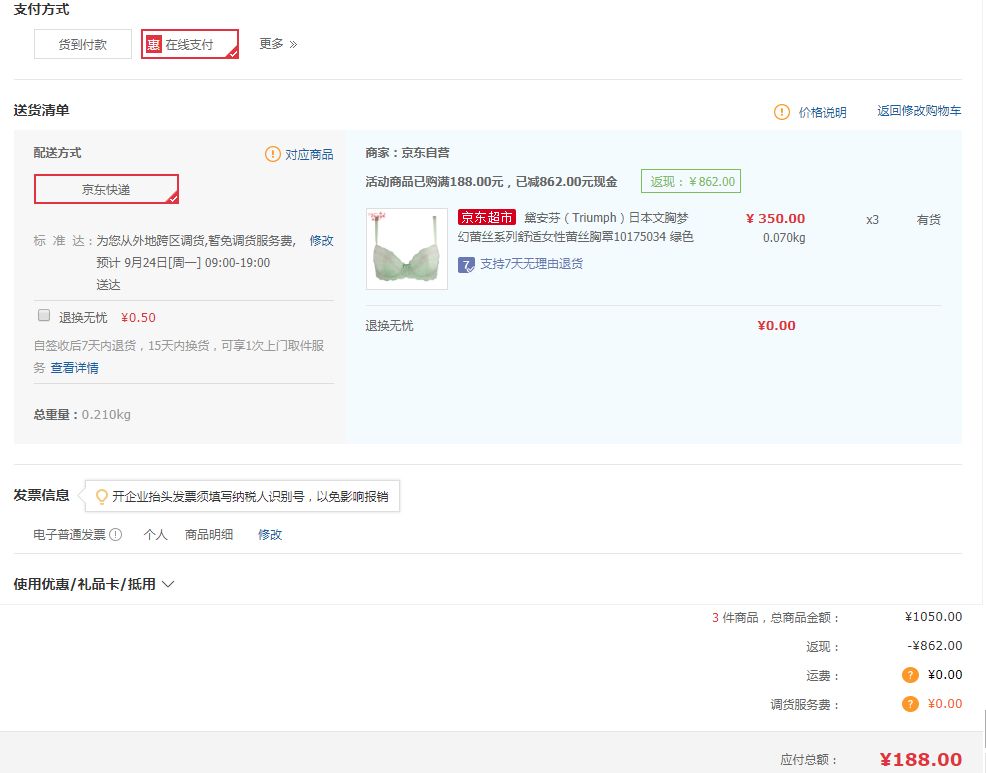Click 修改 next to delivery time

click(x=321, y=240)
